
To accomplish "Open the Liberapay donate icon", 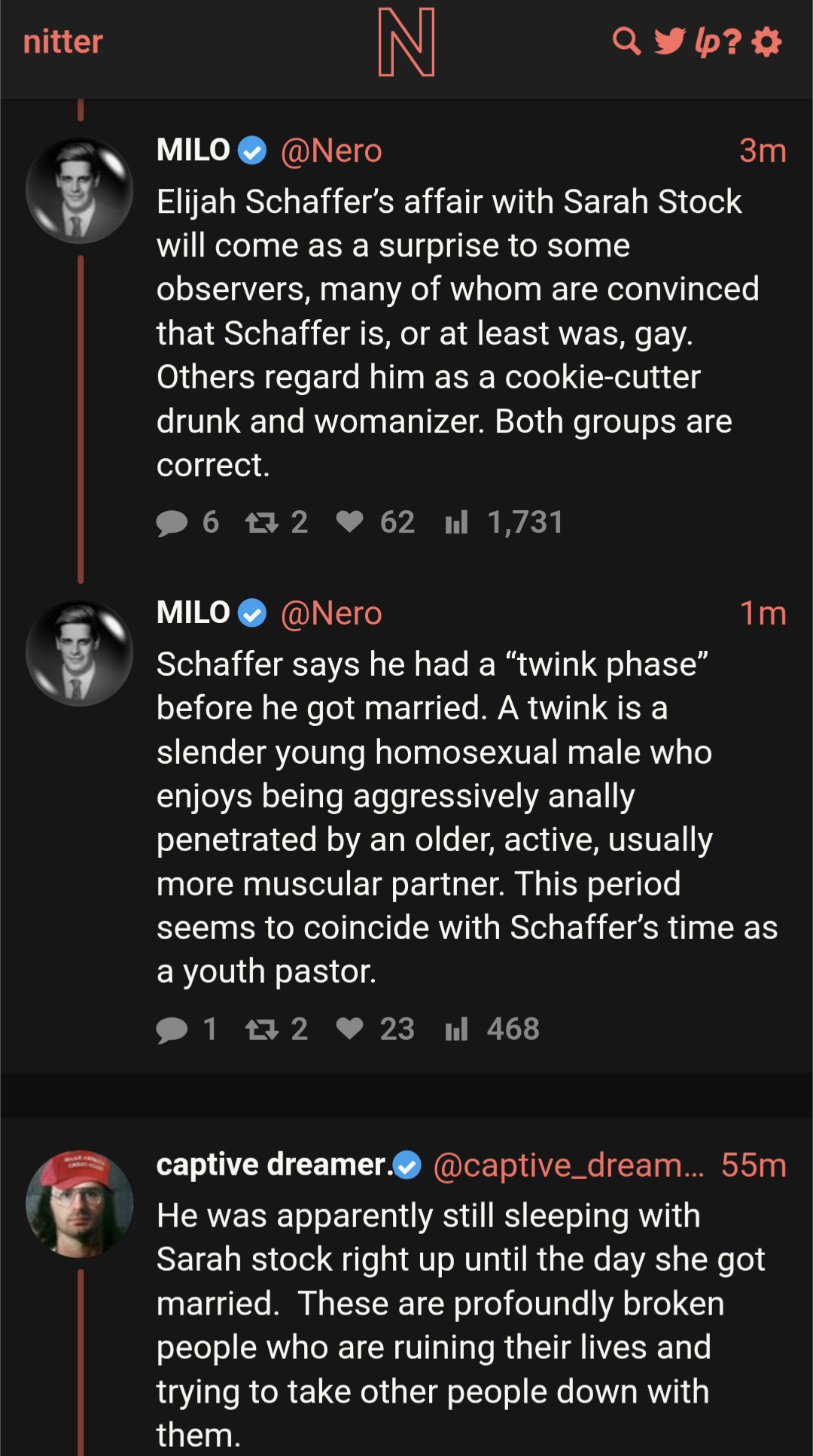I will pyautogui.click(x=708, y=42).
